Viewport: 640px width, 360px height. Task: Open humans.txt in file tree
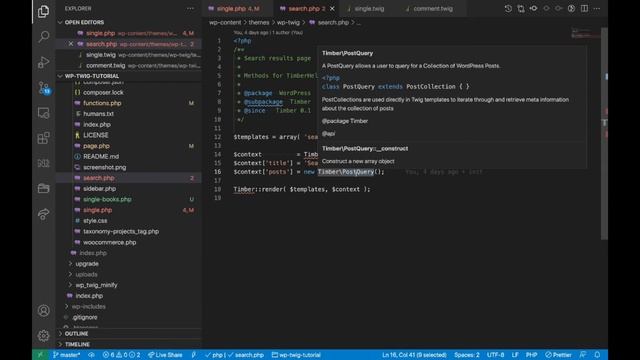[98, 114]
